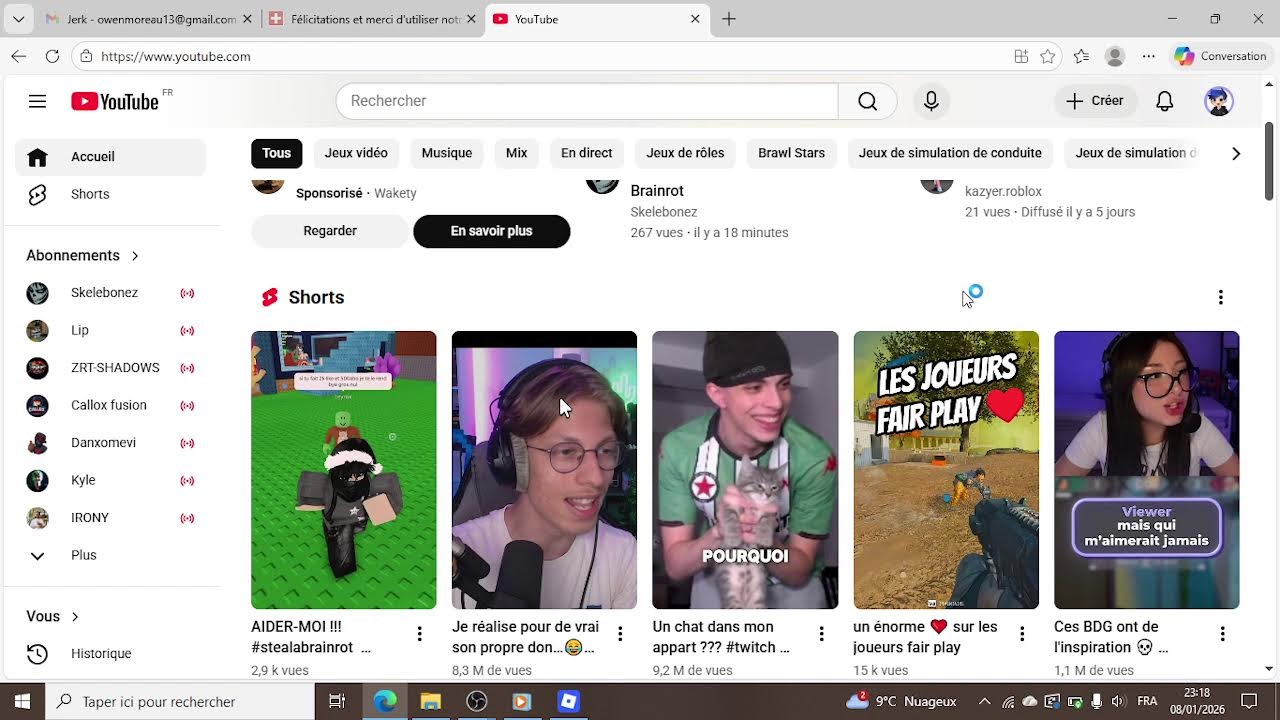The height and width of the screenshot is (720, 1280).
Task: Open Task View on taskbar
Action: tap(337, 701)
